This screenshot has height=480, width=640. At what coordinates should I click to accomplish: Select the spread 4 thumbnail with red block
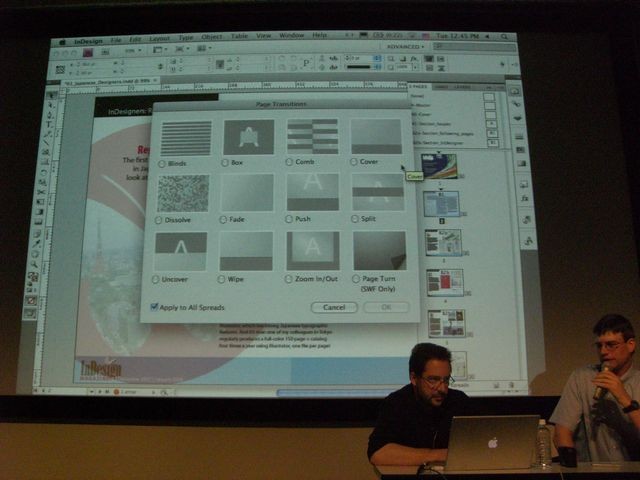point(445,282)
